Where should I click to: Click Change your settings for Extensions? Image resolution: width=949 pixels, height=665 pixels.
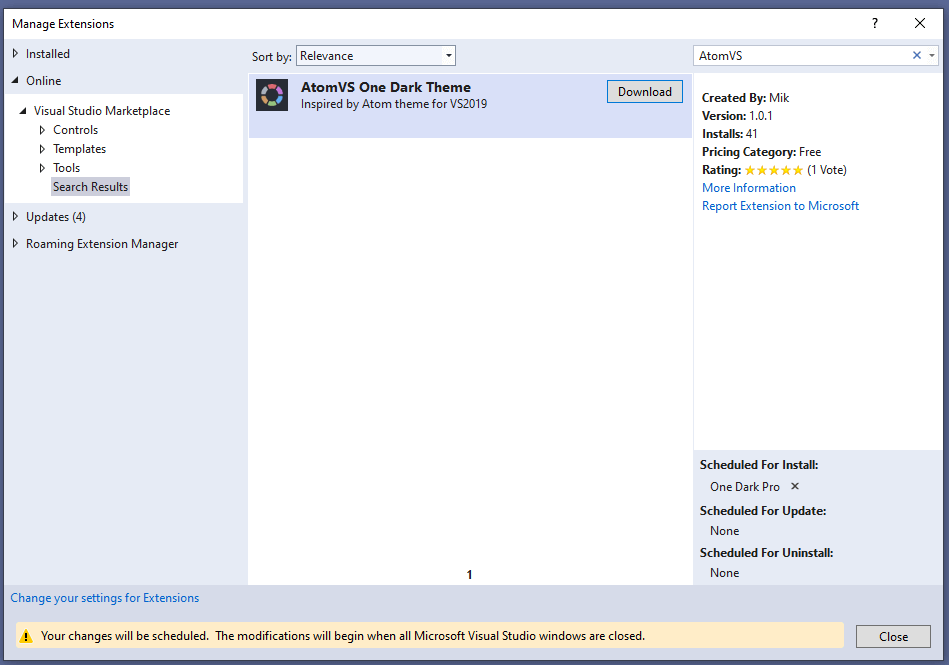click(105, 598)
